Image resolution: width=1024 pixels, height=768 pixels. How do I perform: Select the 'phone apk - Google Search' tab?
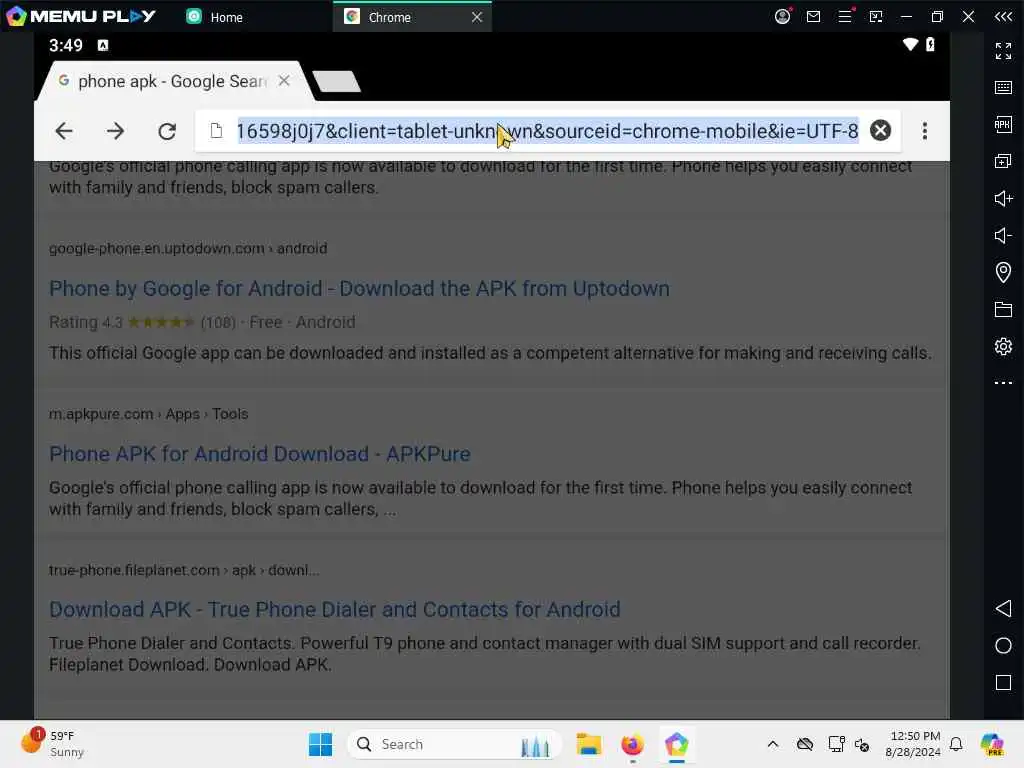click(x=172, y=81)
